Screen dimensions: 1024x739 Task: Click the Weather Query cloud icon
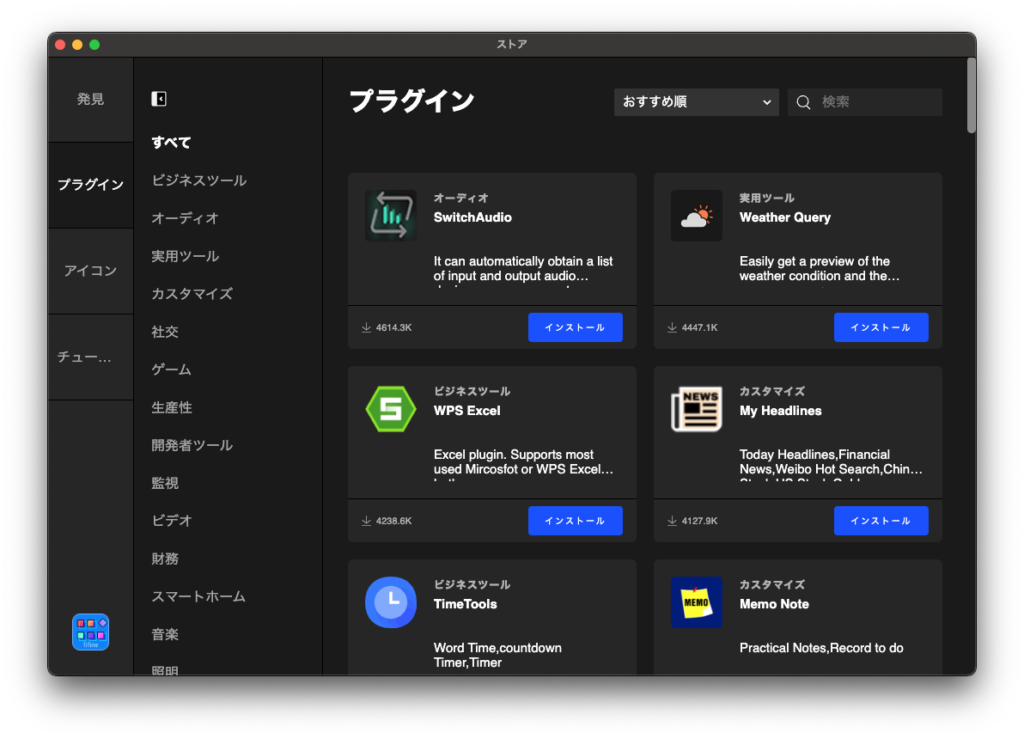697,215
